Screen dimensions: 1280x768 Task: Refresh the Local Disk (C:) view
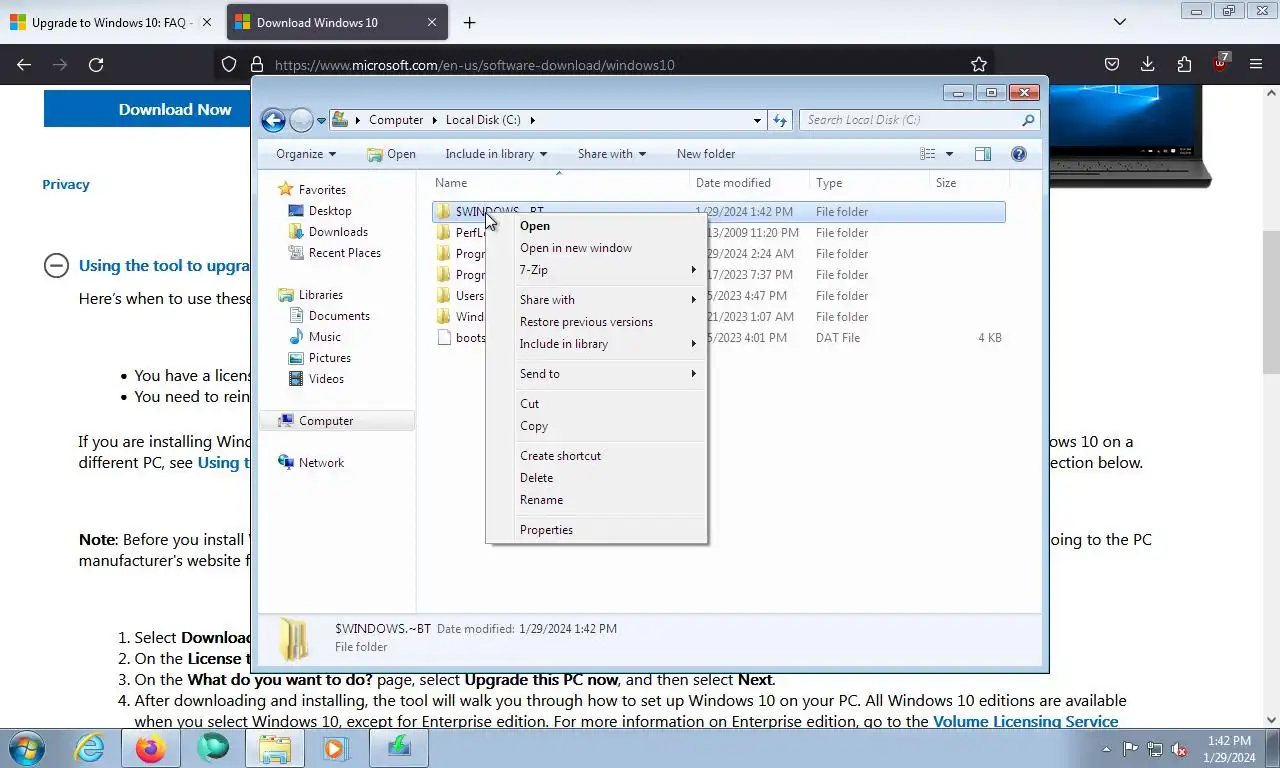tap(780, 120)
